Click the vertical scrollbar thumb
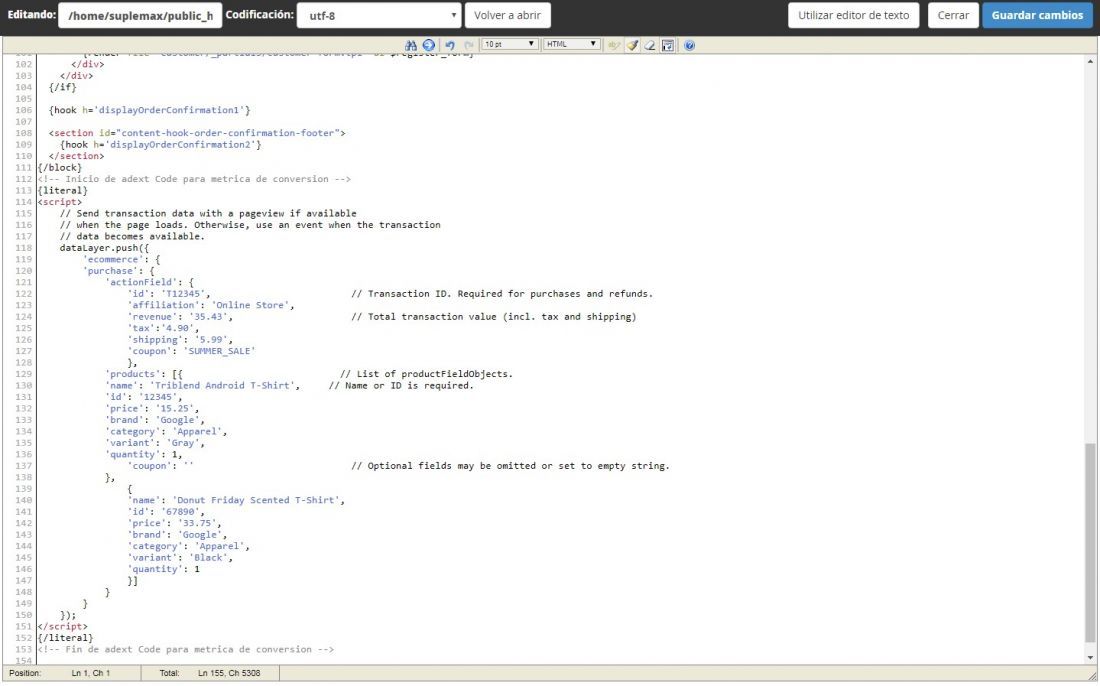 pyautogui.click(x=1090, y=542)
